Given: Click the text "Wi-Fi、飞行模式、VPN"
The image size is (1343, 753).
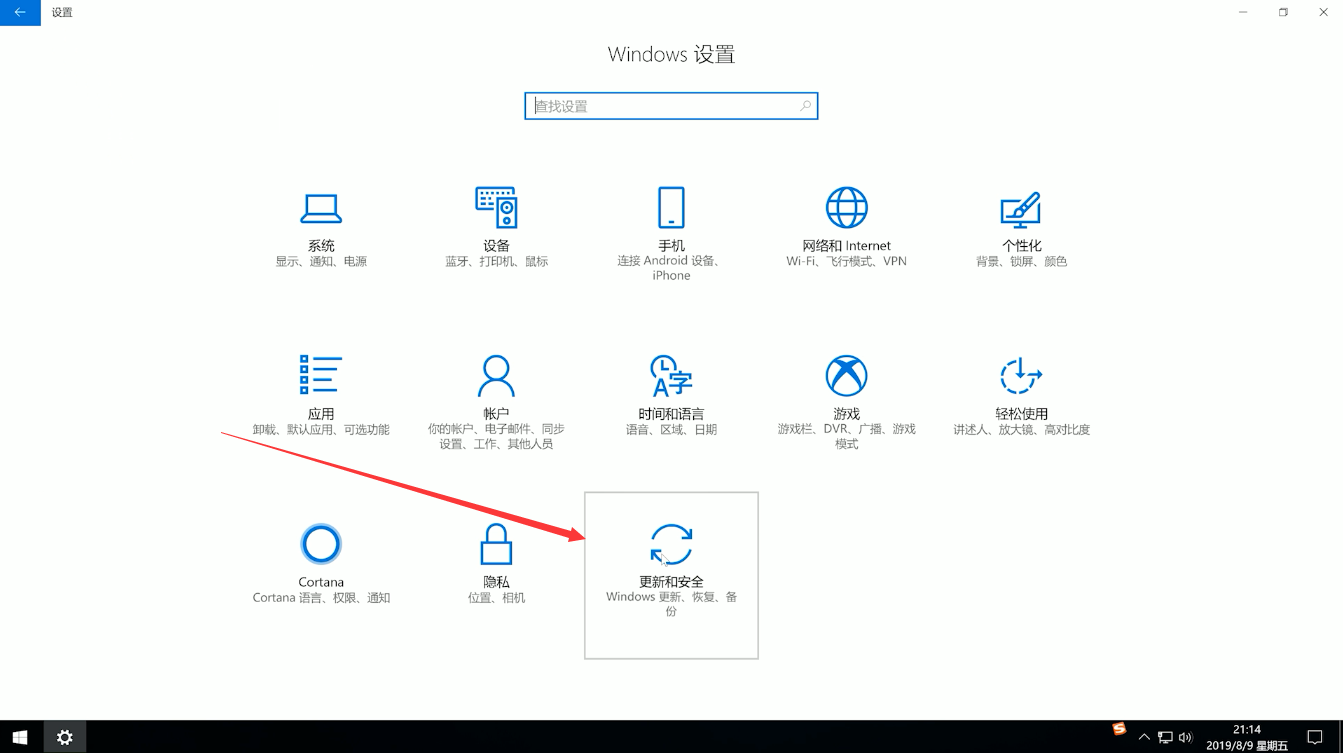Looking at the screenshot, I should [x=846, y=261].
